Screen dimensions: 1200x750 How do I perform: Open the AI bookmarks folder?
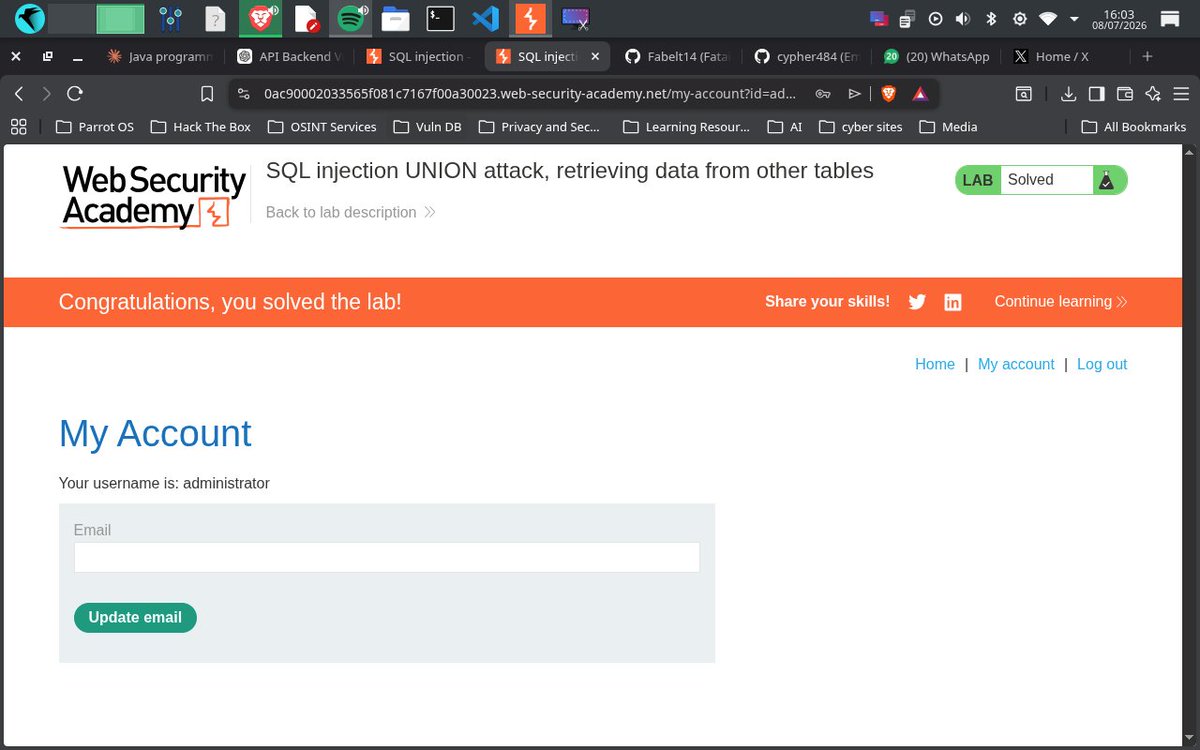coord(786,127)
